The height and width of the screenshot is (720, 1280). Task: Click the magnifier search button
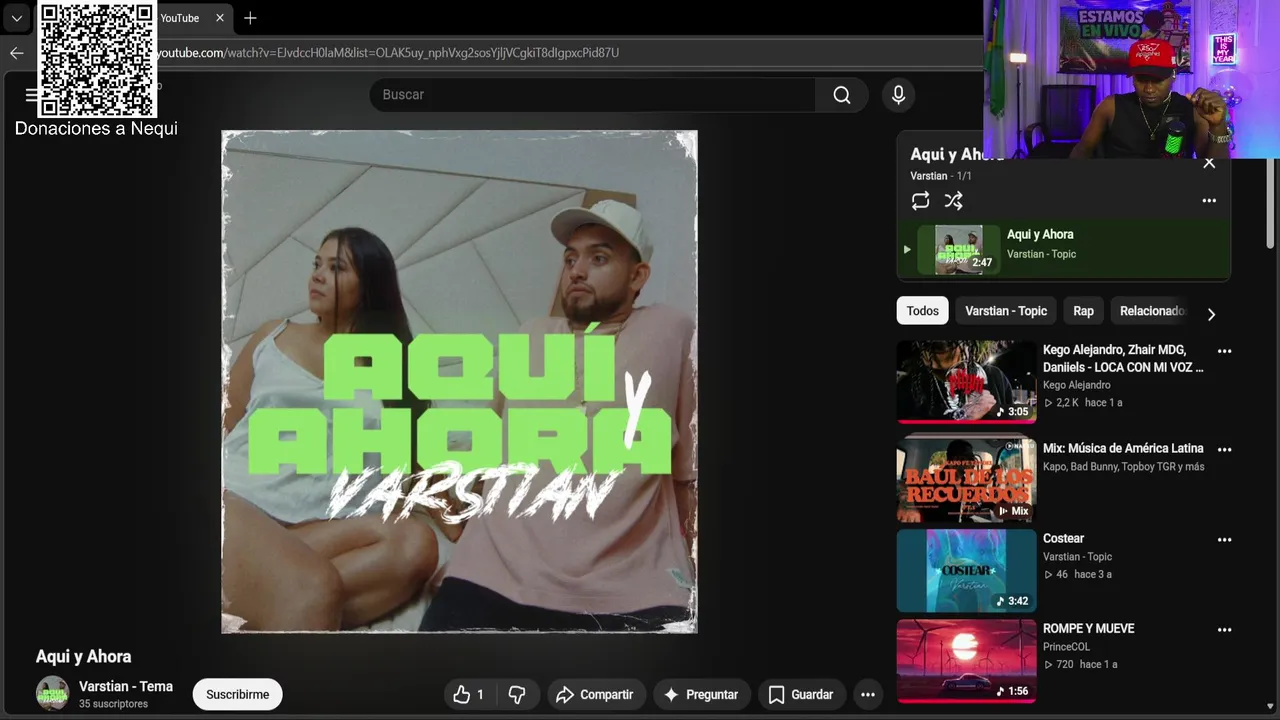point(842,94)
